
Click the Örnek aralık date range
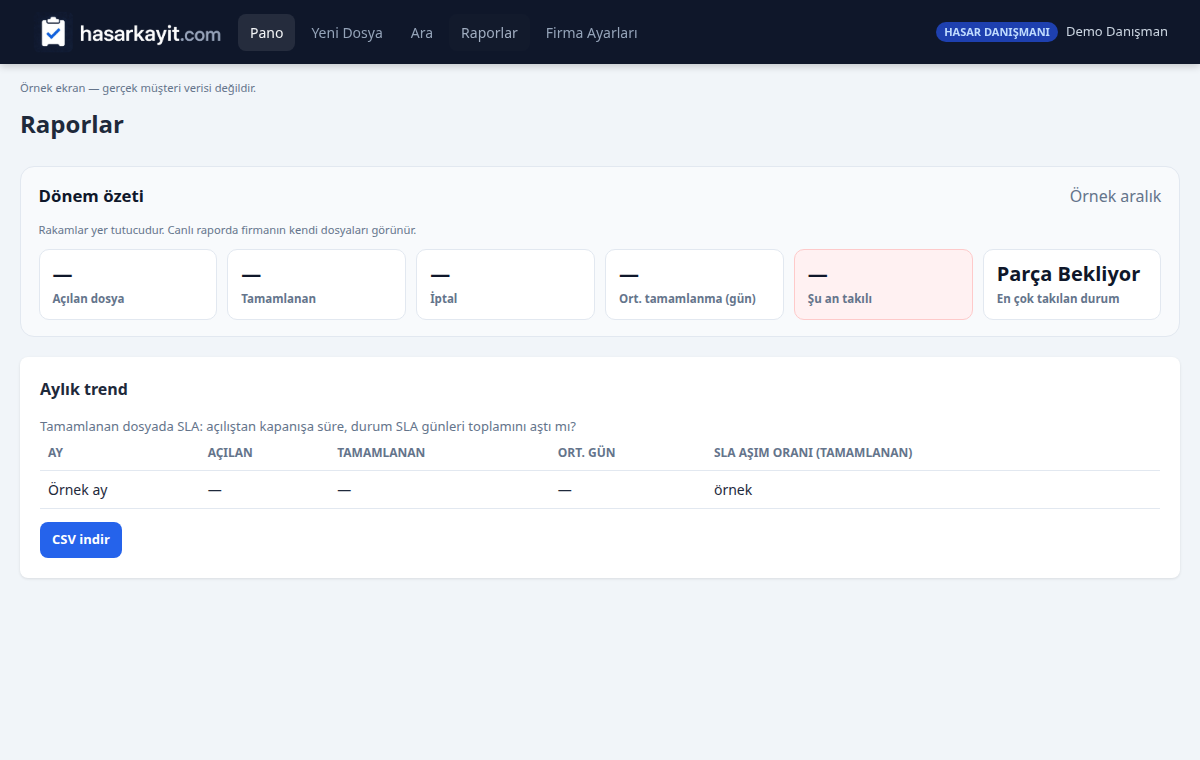click(x=1115, y=196)
